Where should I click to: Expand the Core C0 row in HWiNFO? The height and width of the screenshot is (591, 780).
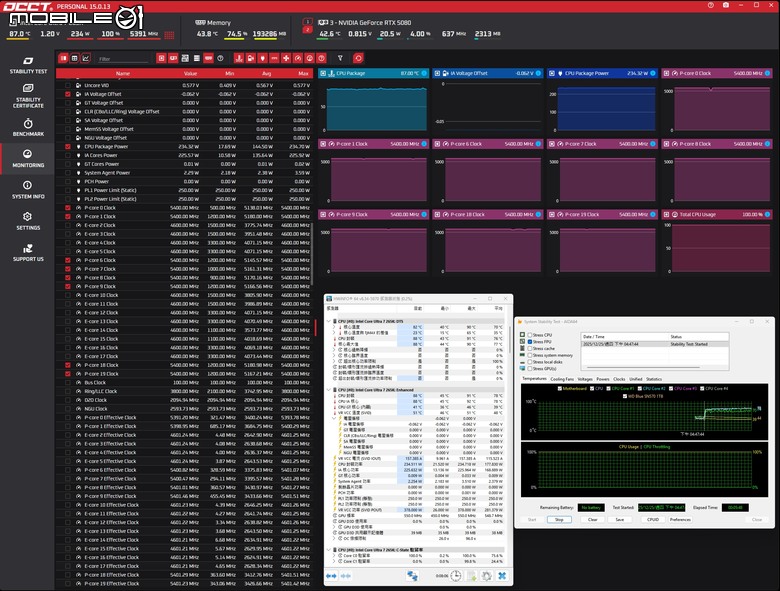pos(334,555)
